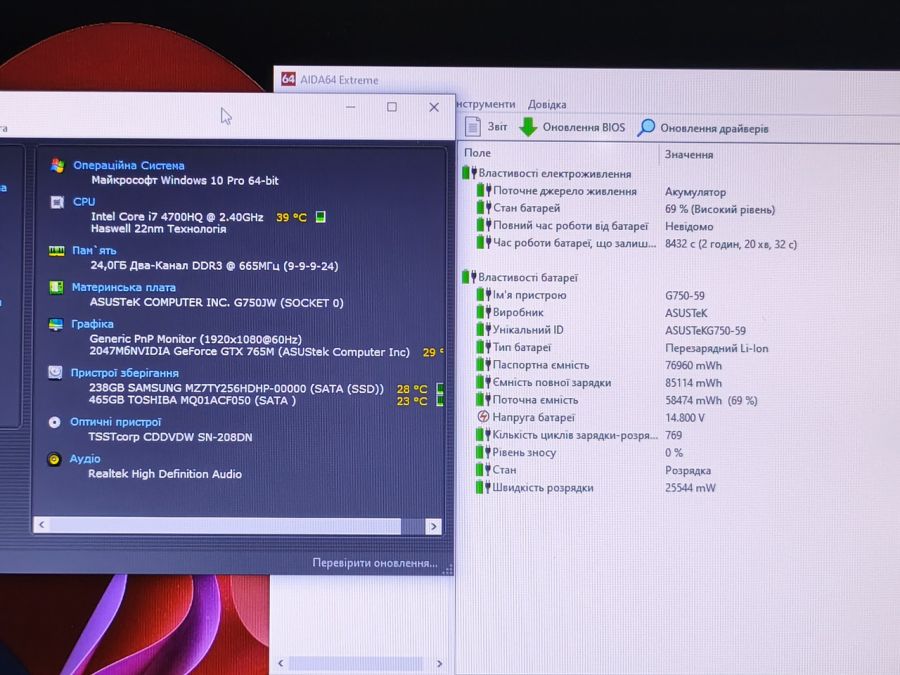The height and width of the screenshot is (675, 900).
Task: Click the voltage icon beside Напруга батареї
Action: [483, 417]
